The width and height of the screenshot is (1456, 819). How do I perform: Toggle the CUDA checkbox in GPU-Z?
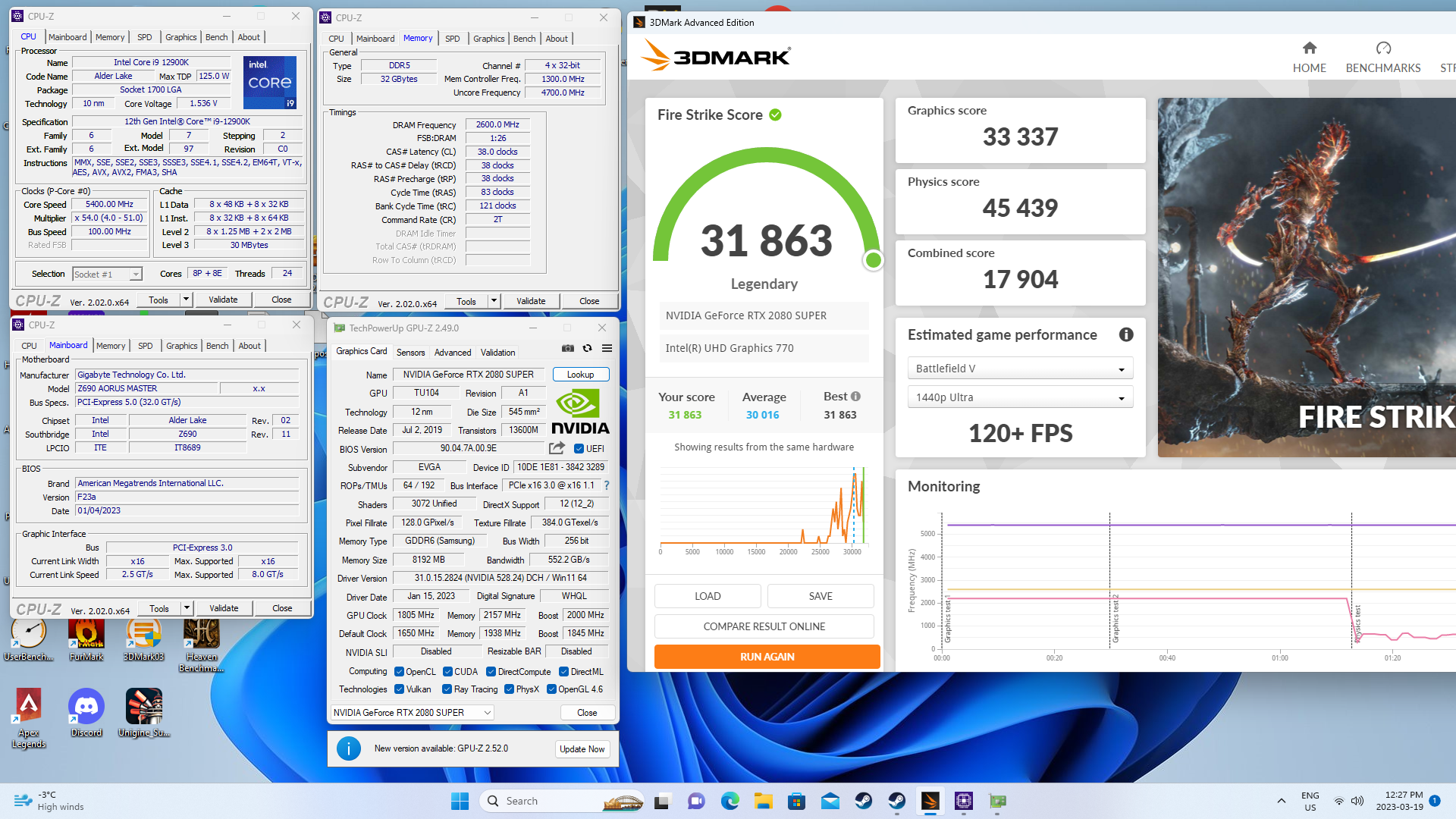[447, 671]
